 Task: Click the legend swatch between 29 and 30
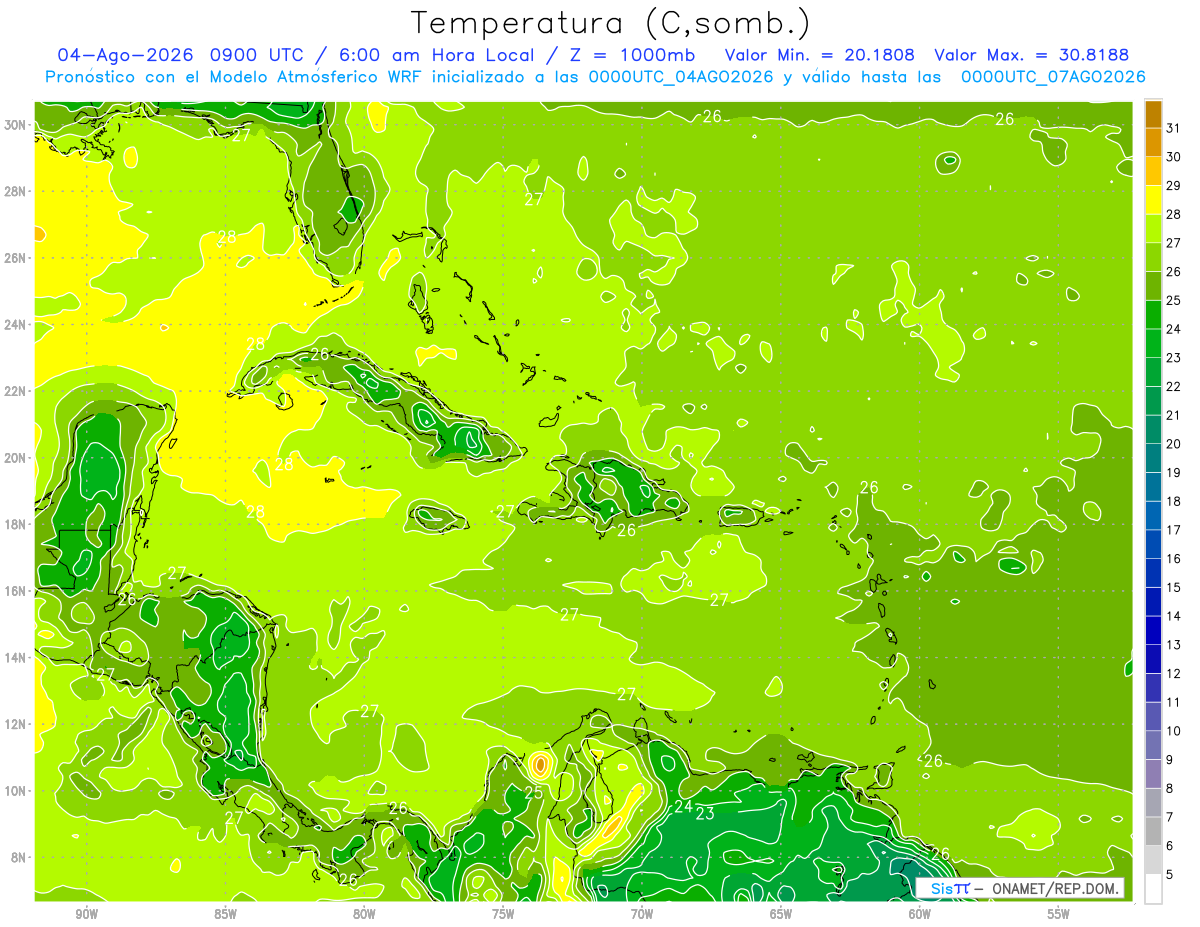point(1153,171)
